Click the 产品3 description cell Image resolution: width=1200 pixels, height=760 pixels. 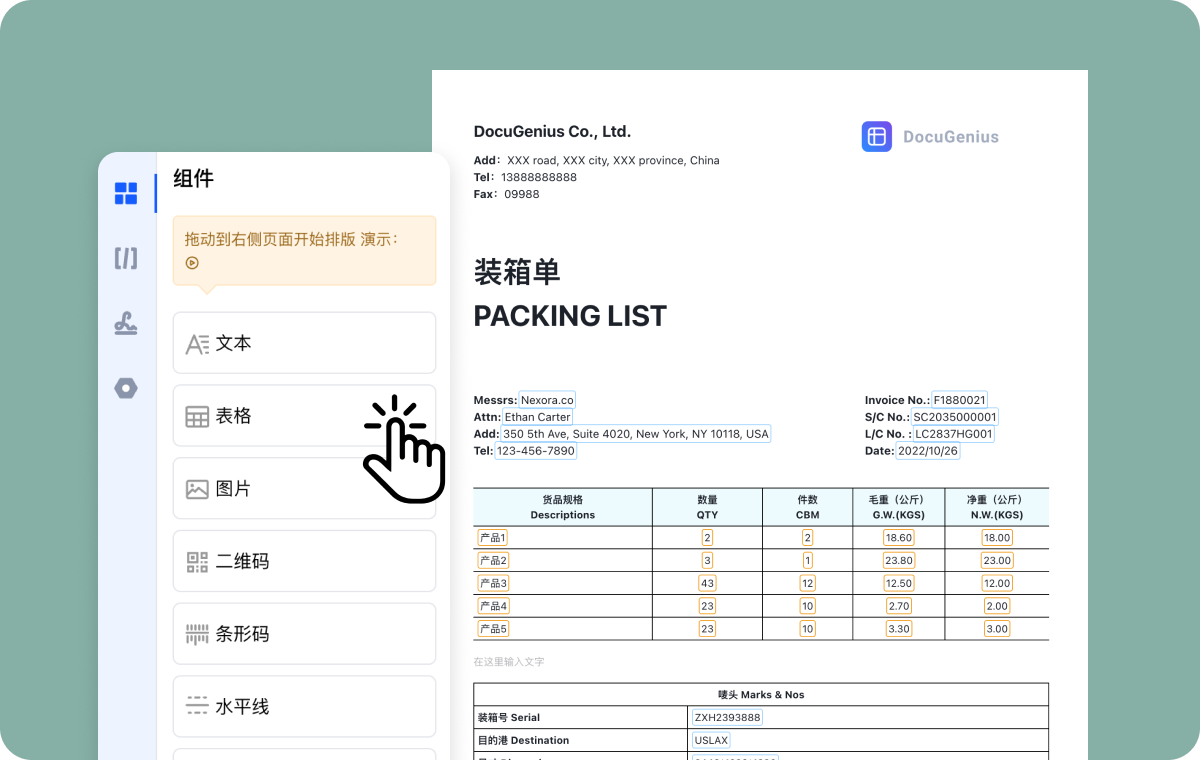[493, 583]
